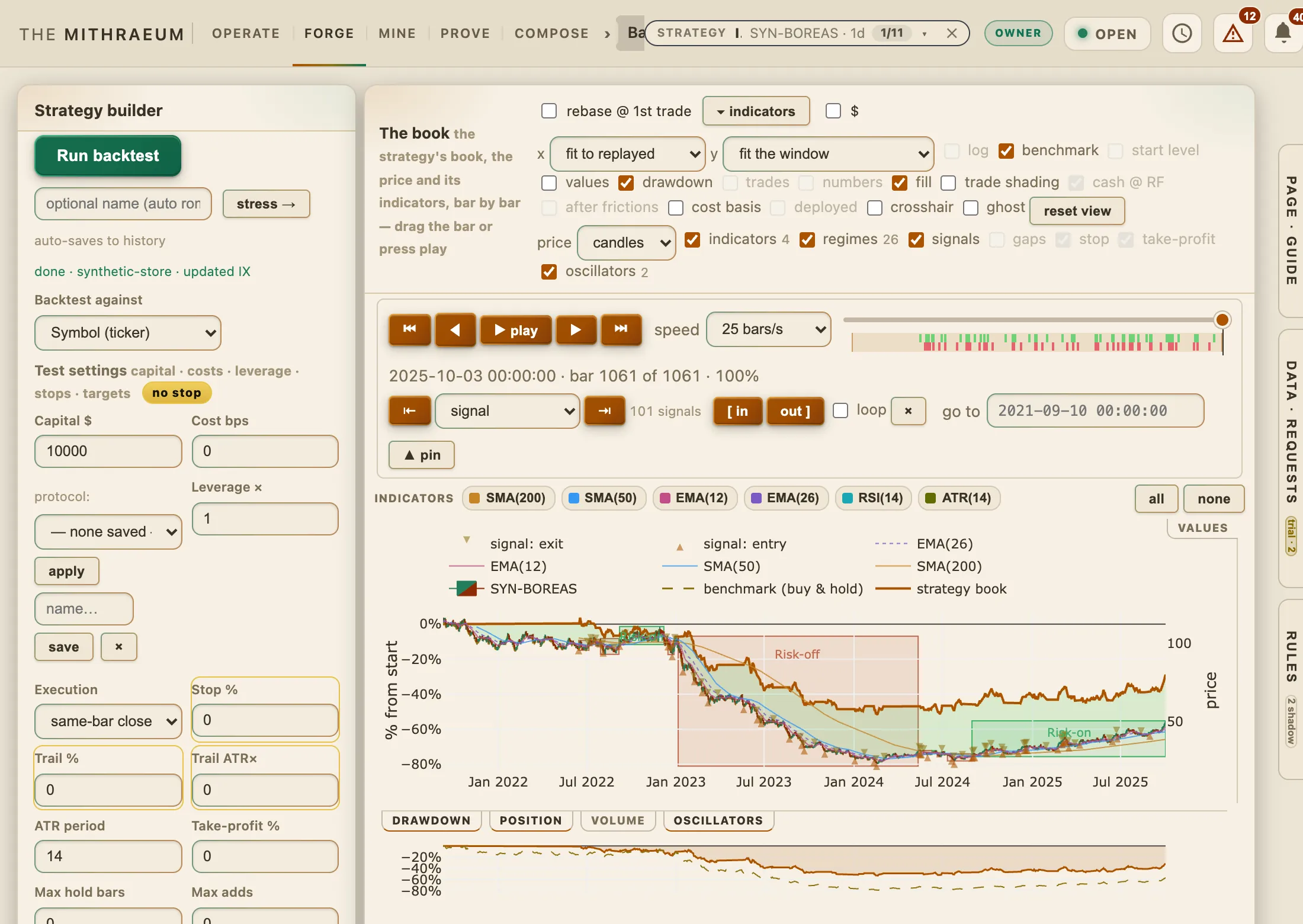The width and height of the screenshot is (1303, 924).
Task: Pin the replay bar panel
Action: coord(422,455)
